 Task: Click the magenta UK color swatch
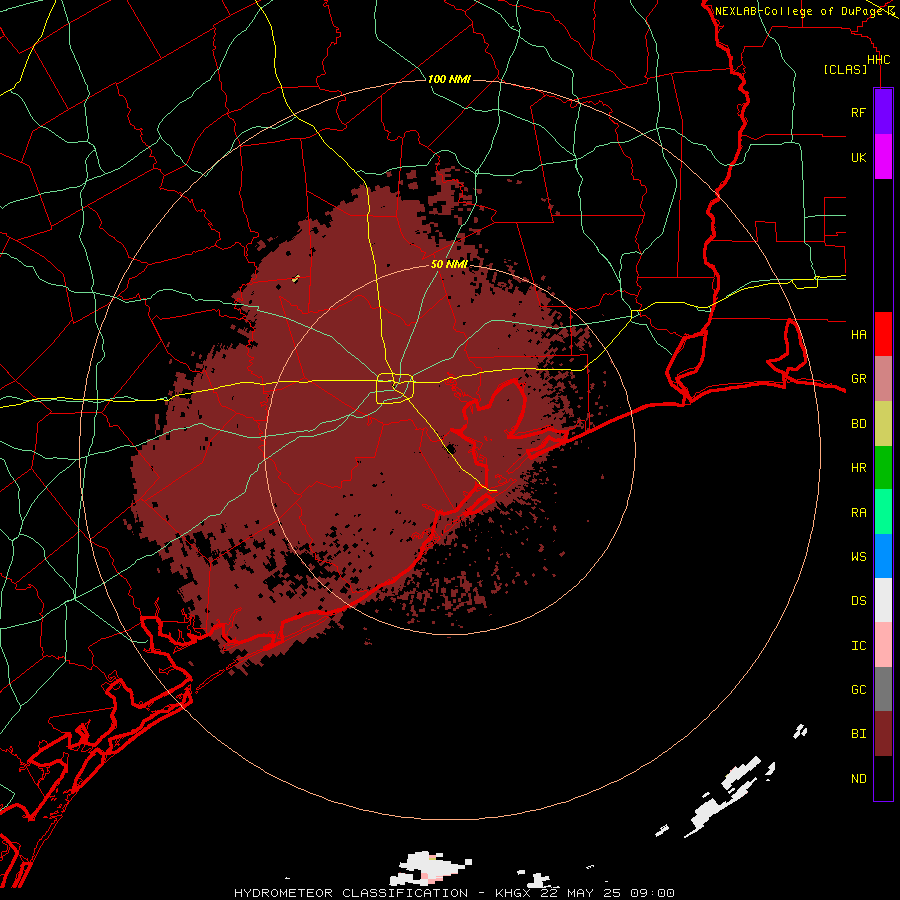883,157
